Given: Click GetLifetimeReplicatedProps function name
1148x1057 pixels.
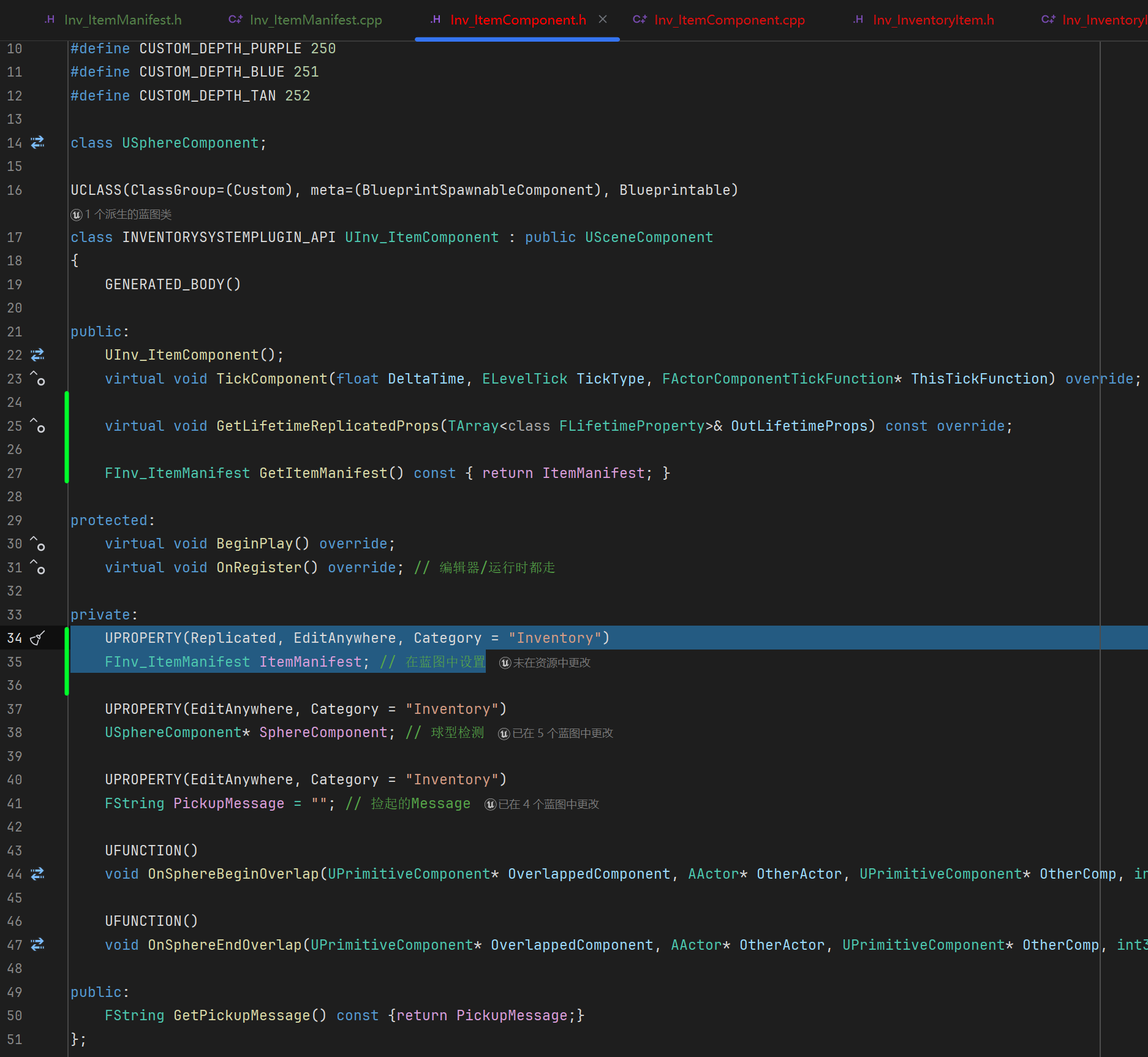Looking at the screenshot, I should pyautogui.click(x=328, y=426).
